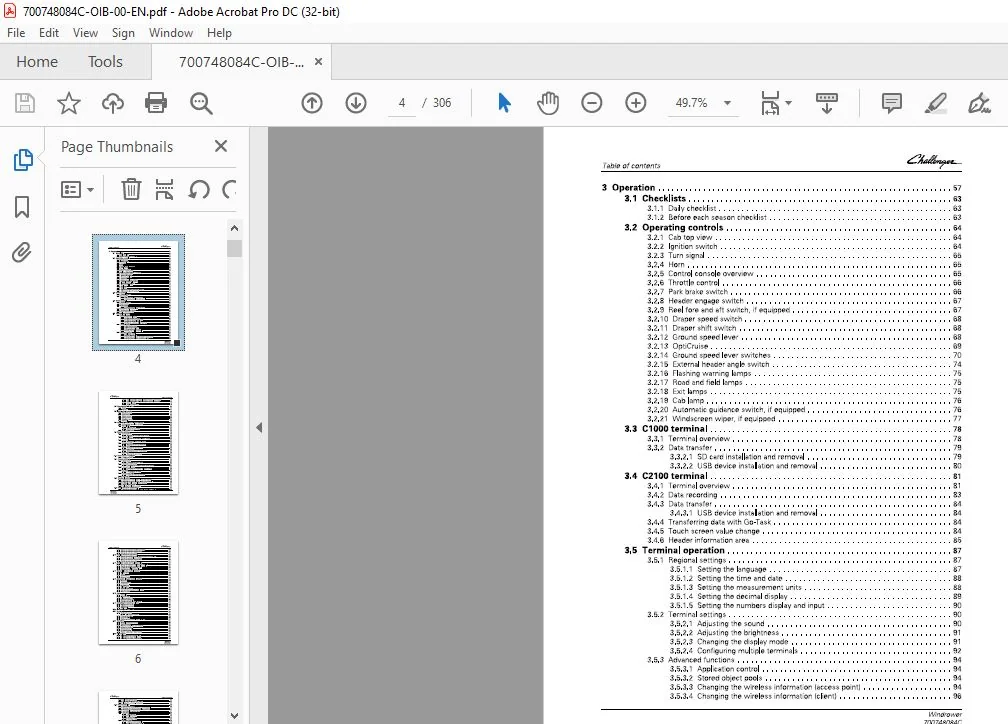
Task: Upload file to Document Cloud
Action: [112, 103]
